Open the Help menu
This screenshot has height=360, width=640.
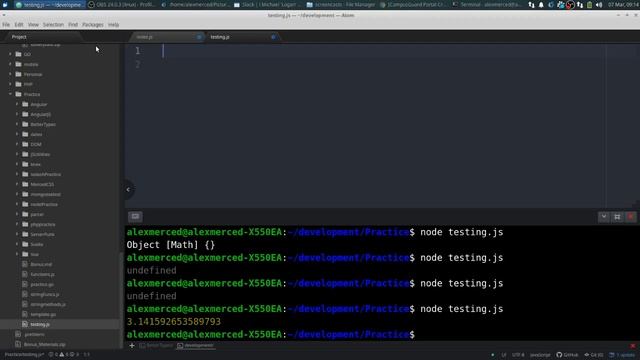click(113, 25)
